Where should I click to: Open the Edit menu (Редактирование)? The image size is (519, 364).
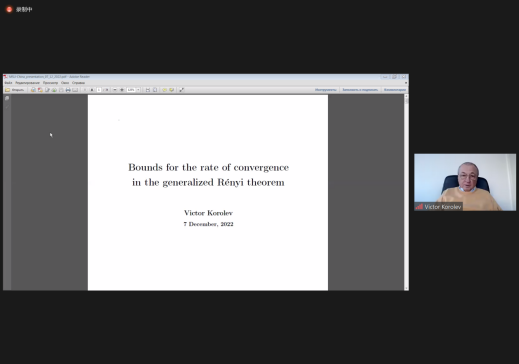point(27,83)
